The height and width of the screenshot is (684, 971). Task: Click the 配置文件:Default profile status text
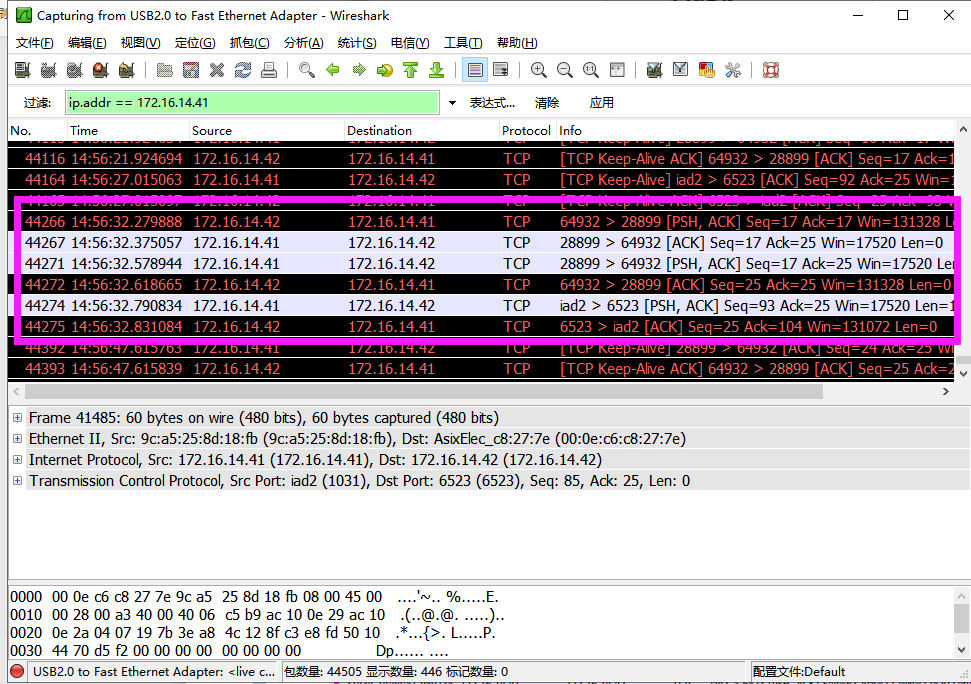[799, 672]
